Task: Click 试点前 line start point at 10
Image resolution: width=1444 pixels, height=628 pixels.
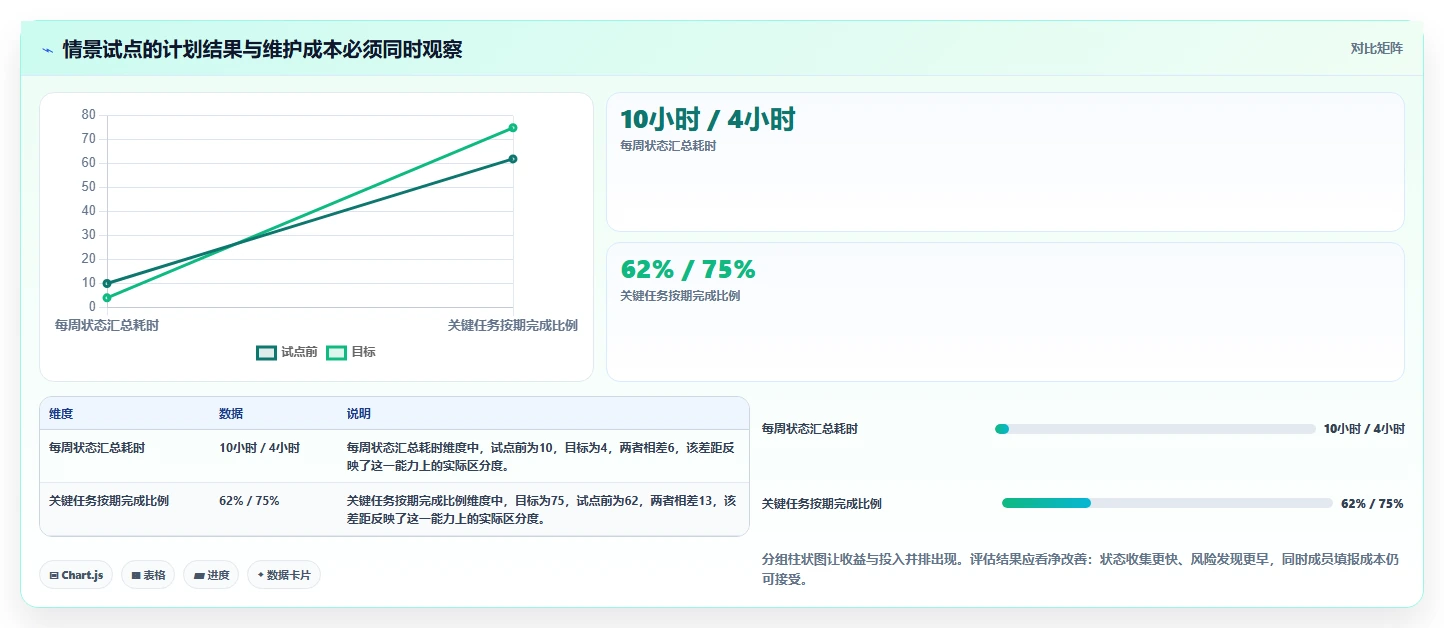Action: coord(107,283)
